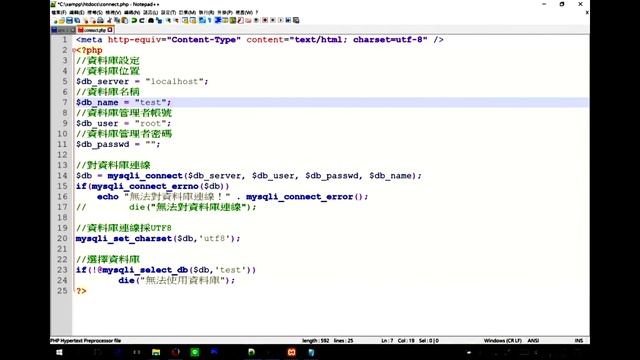Image resolution: width=640 pixels, height=360 pixels.
Task: Open the Encoding (N) menu
Action: (x=132, y=13)
